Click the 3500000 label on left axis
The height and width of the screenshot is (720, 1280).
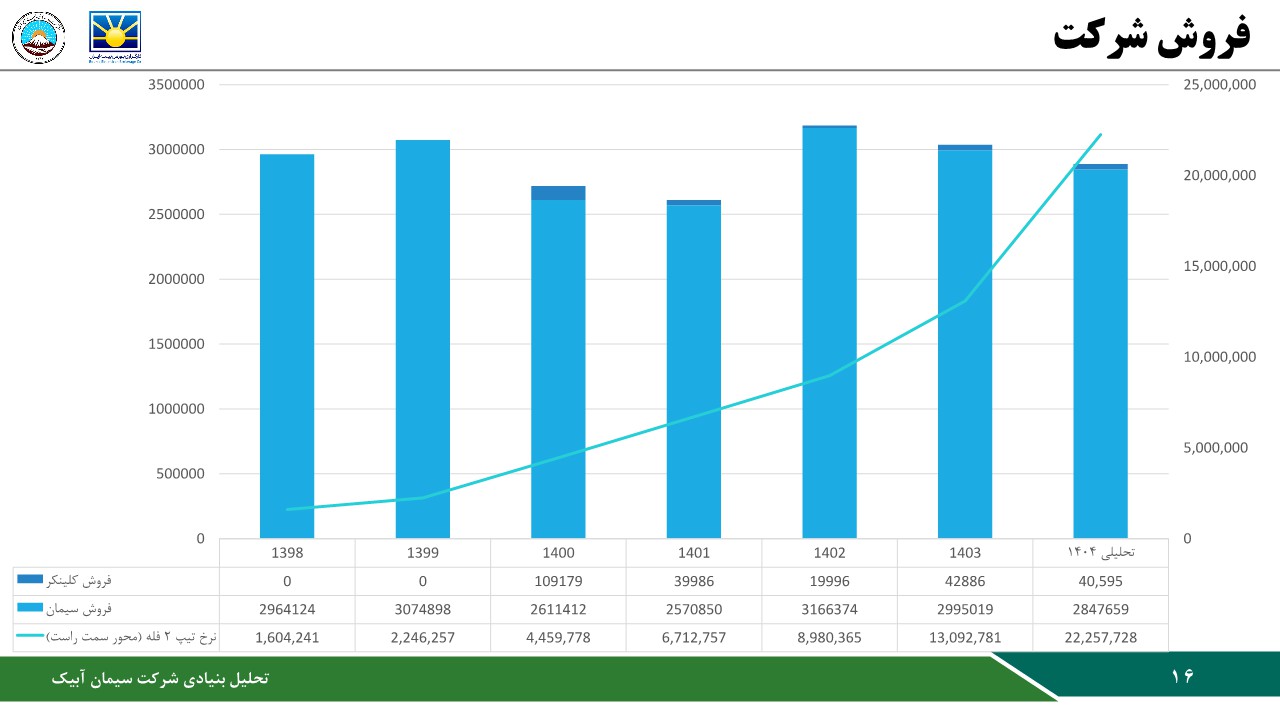[176, 85]
